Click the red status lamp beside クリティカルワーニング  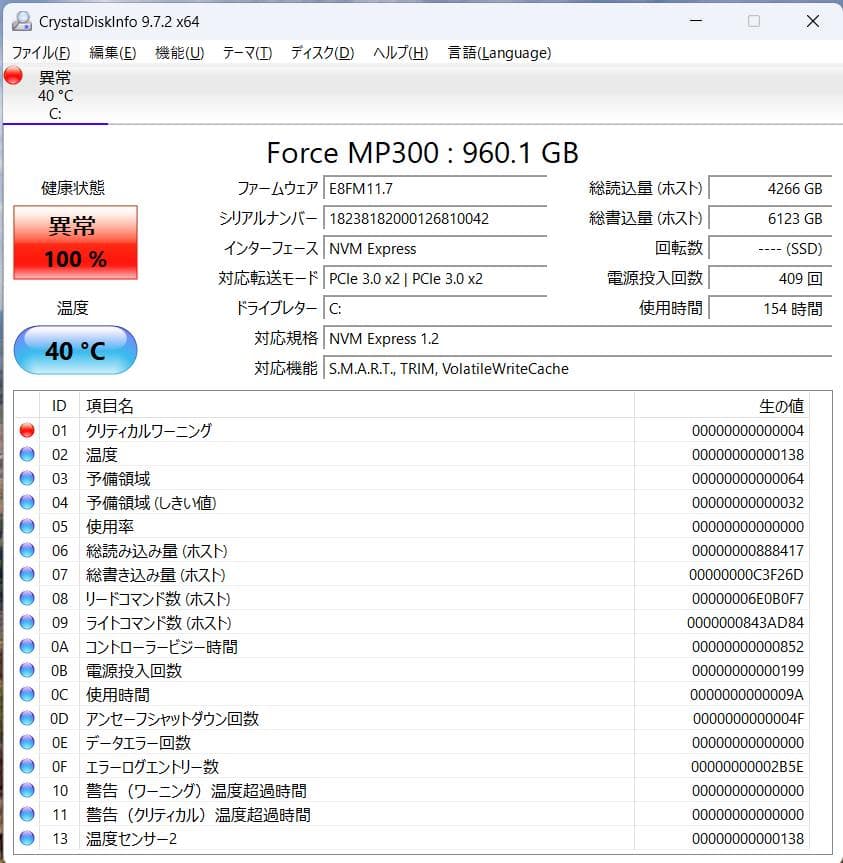25,430
